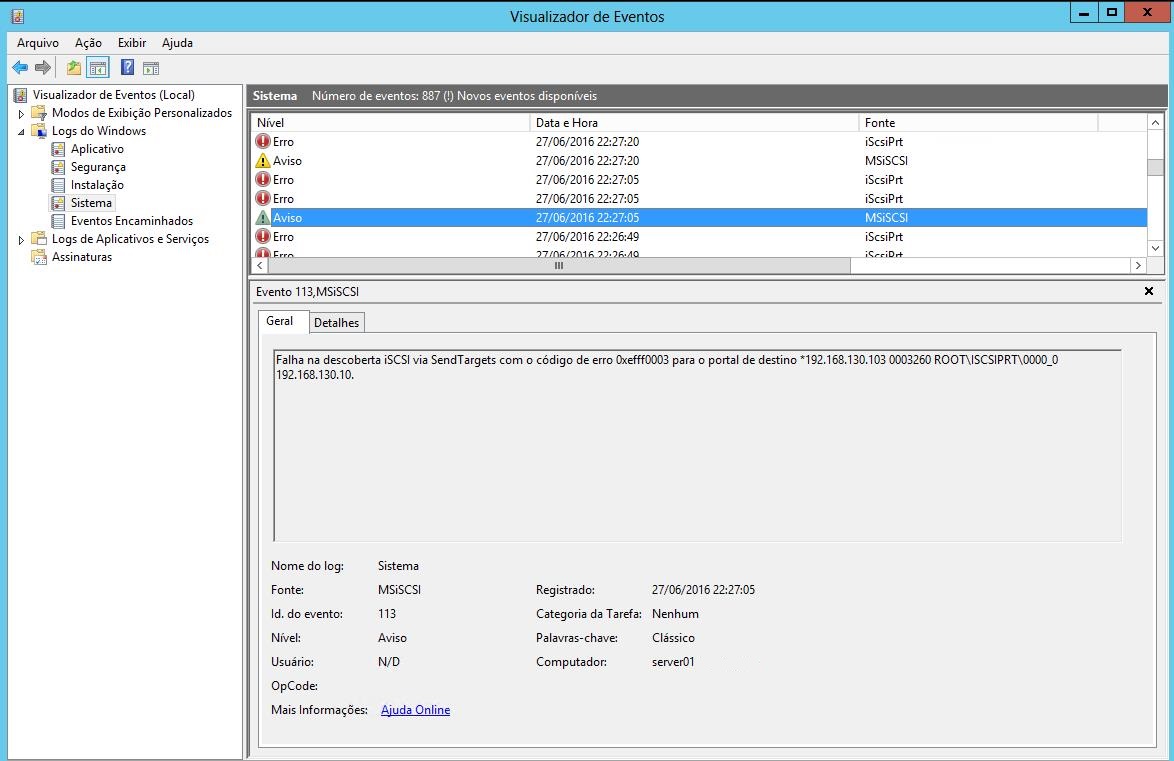Click the Back arrow toolbar icon

click(x=20, y=68)
